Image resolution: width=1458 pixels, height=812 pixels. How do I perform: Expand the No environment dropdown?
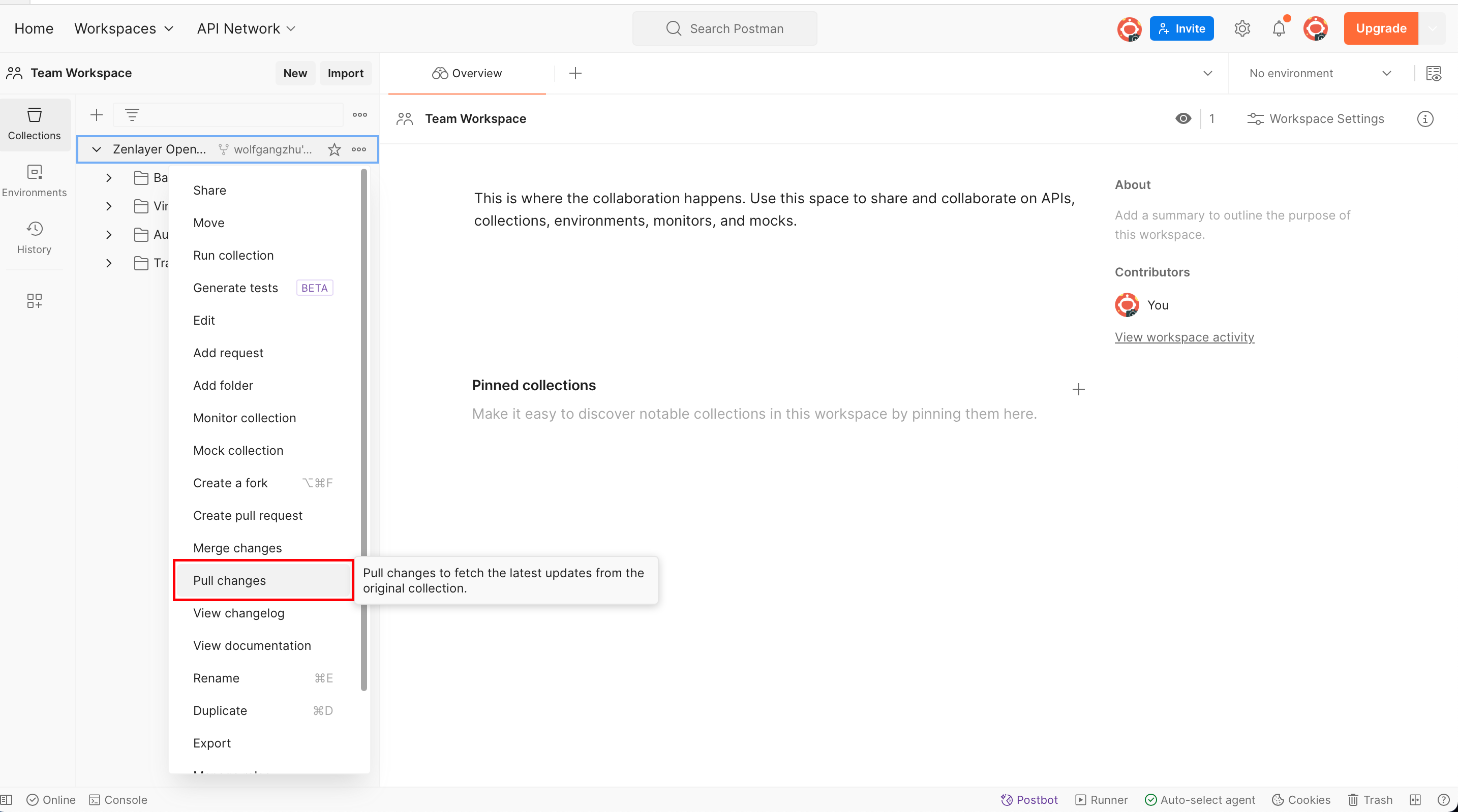(1319, 74)
